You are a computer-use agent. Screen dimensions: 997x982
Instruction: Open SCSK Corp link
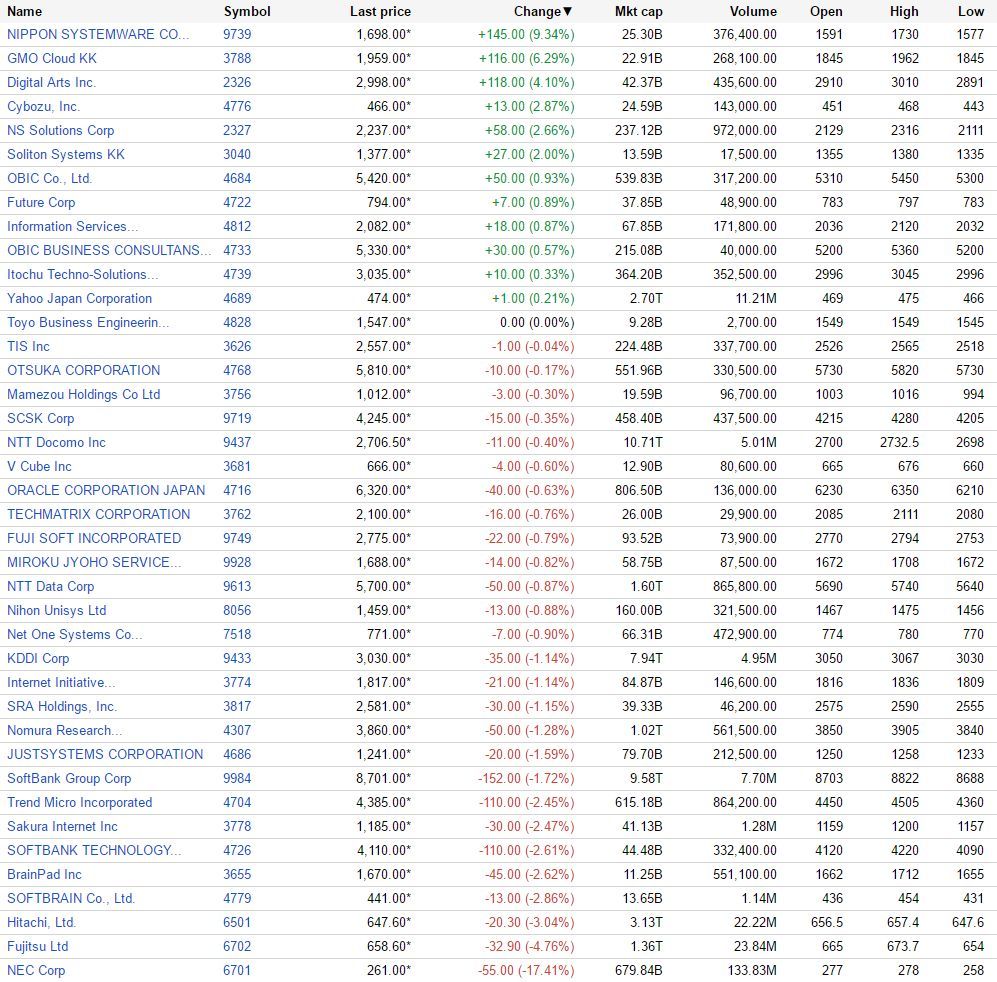click(41, 418)
